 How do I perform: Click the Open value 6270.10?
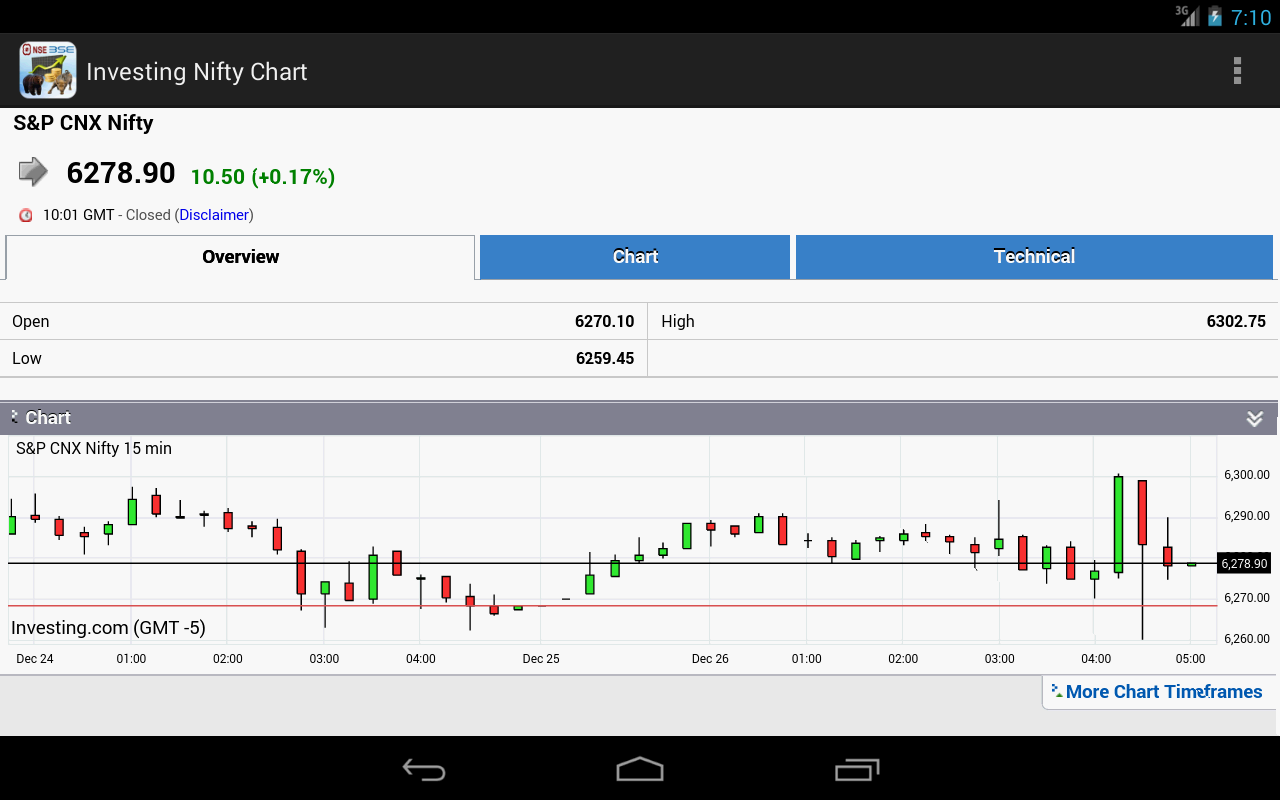tap(604, 321)
